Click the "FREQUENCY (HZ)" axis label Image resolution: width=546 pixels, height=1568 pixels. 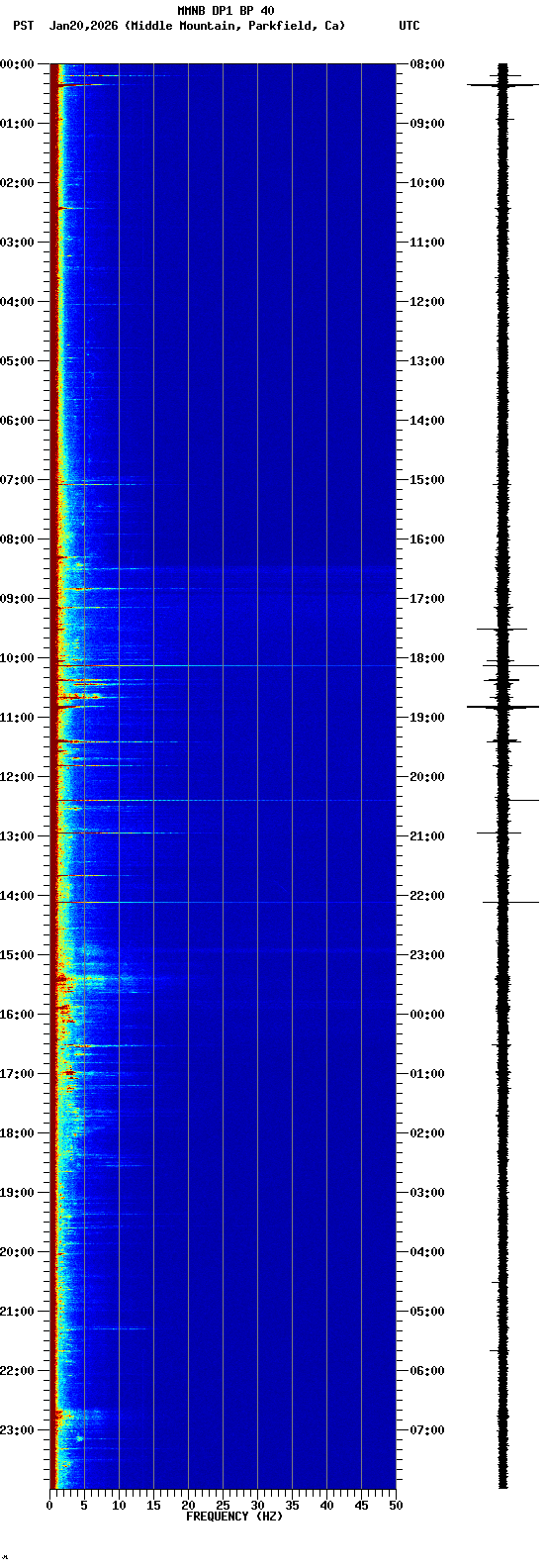click(234, 1517)
